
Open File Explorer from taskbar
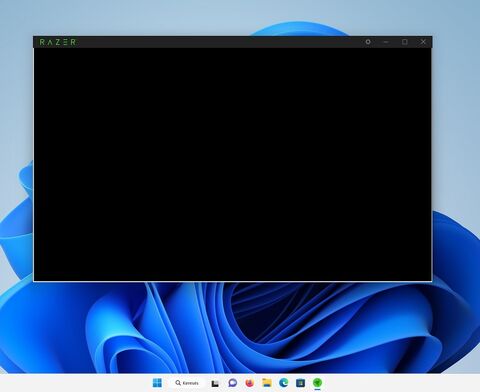(x=266, y=383)
